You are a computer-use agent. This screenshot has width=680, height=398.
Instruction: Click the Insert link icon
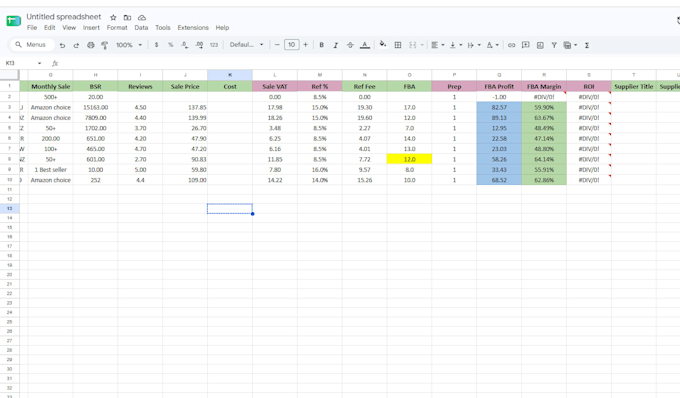(511, 45)
